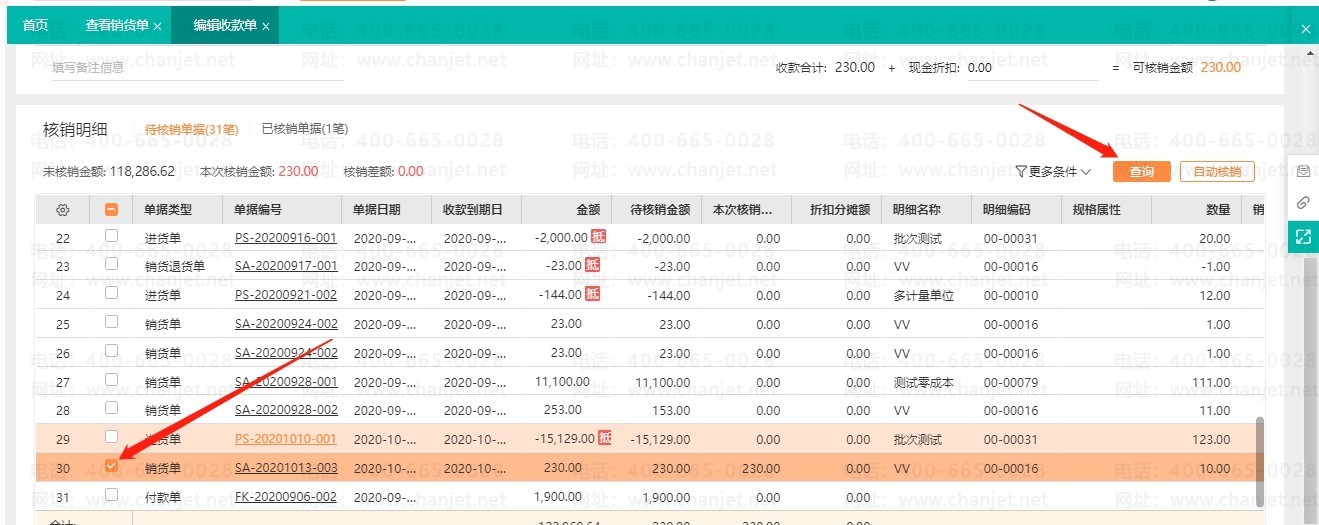Click the 现金折扣 input field
This screenshot has width=1319, height=525.
point(1033,67)
